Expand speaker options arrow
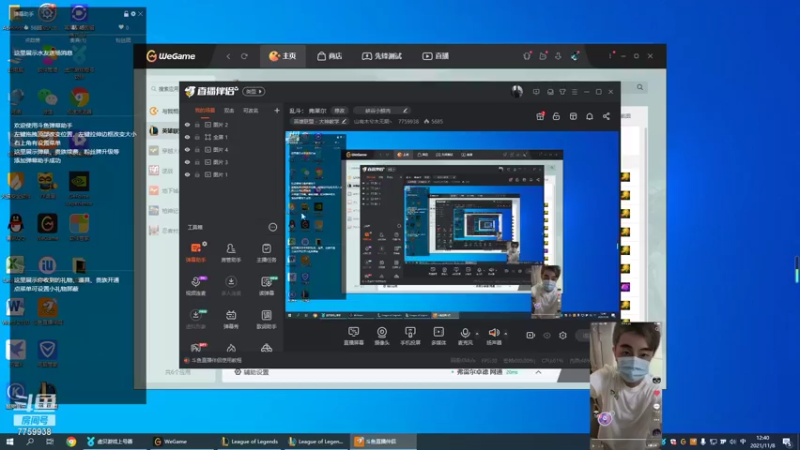The image size is (800, 450). [x=506, y=334]
